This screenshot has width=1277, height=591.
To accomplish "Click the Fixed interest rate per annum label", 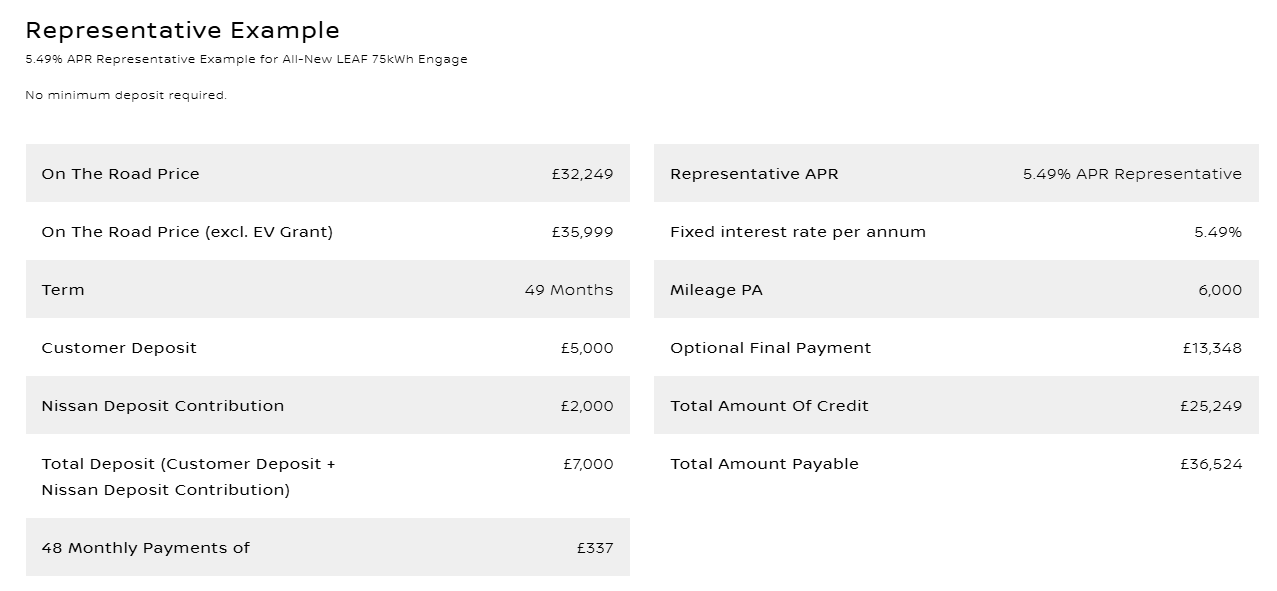I will [x=798, y=232].
